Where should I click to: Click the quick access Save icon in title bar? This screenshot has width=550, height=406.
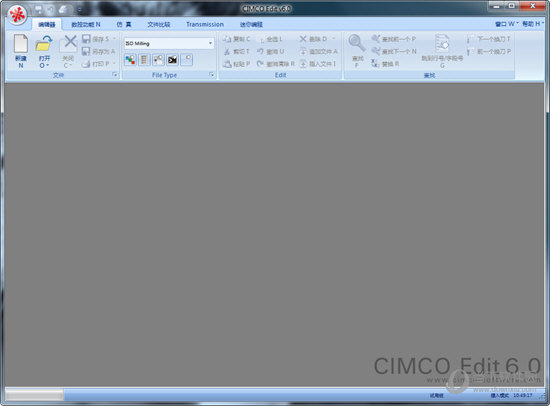point(38,9)
